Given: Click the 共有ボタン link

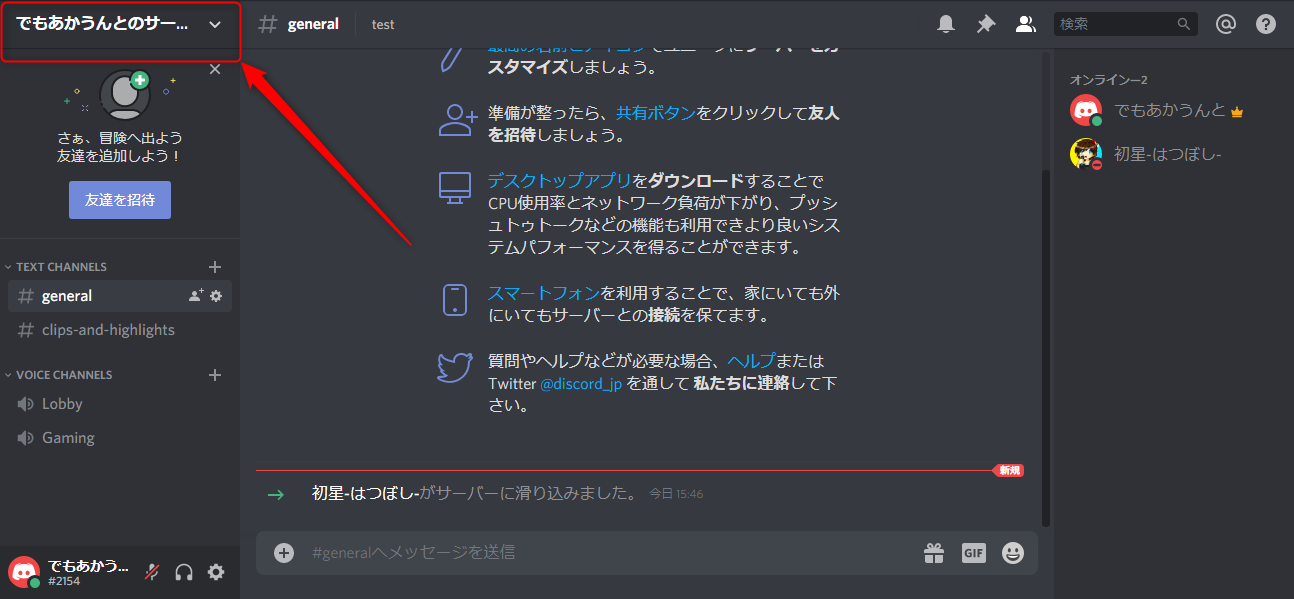Looking at the screenshot, I should [x=655, y=113].
